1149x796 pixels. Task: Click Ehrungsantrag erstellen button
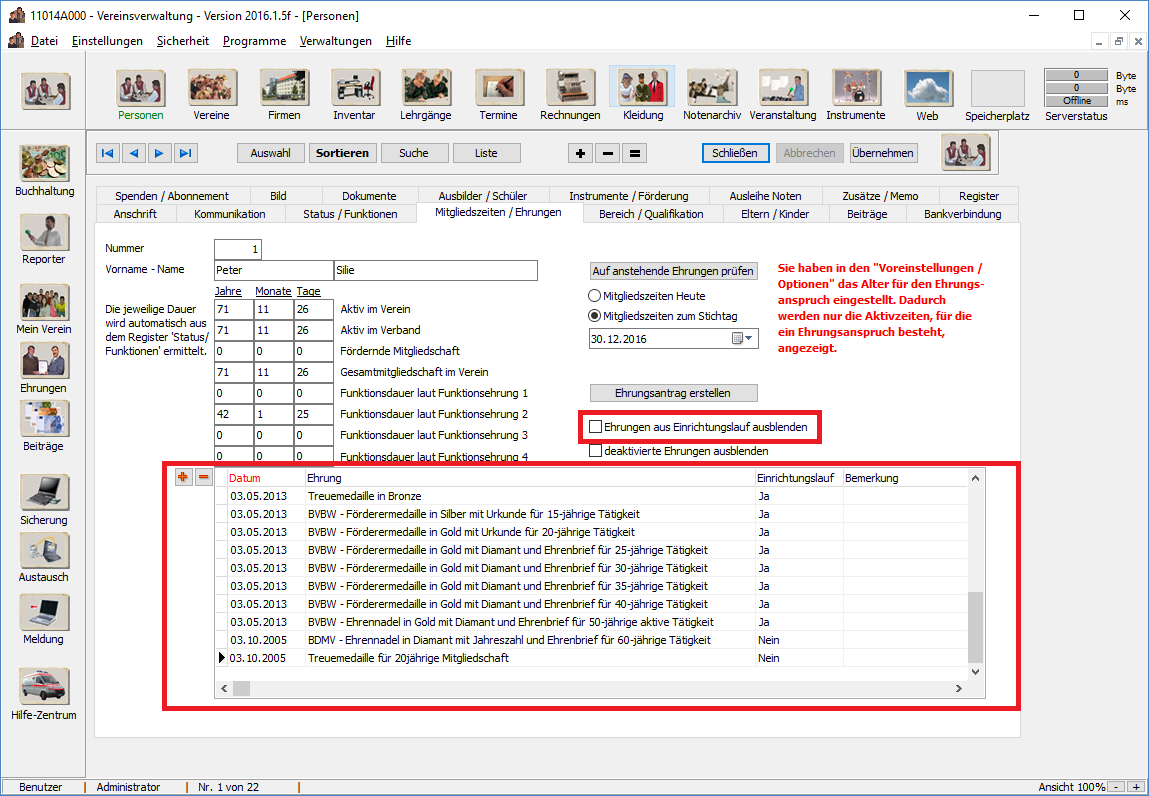[x=673, y=393]
